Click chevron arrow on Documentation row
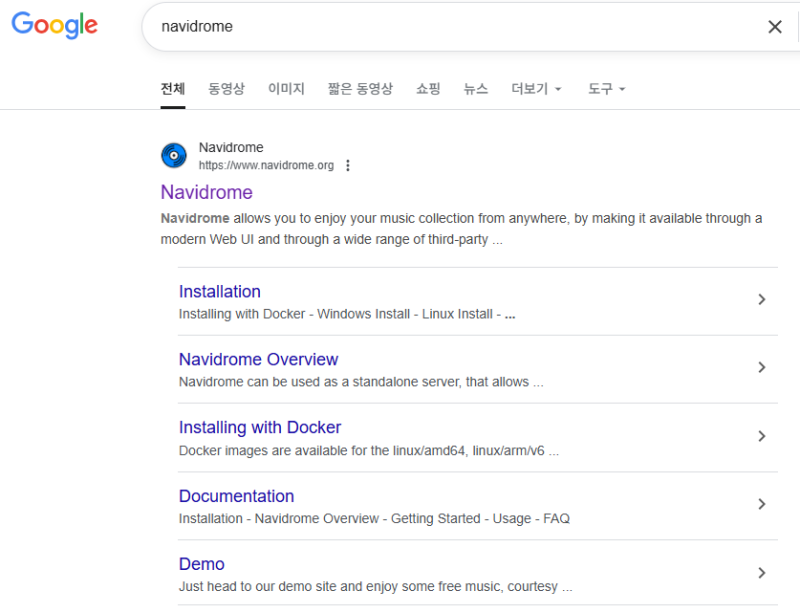 pos(762,504)
